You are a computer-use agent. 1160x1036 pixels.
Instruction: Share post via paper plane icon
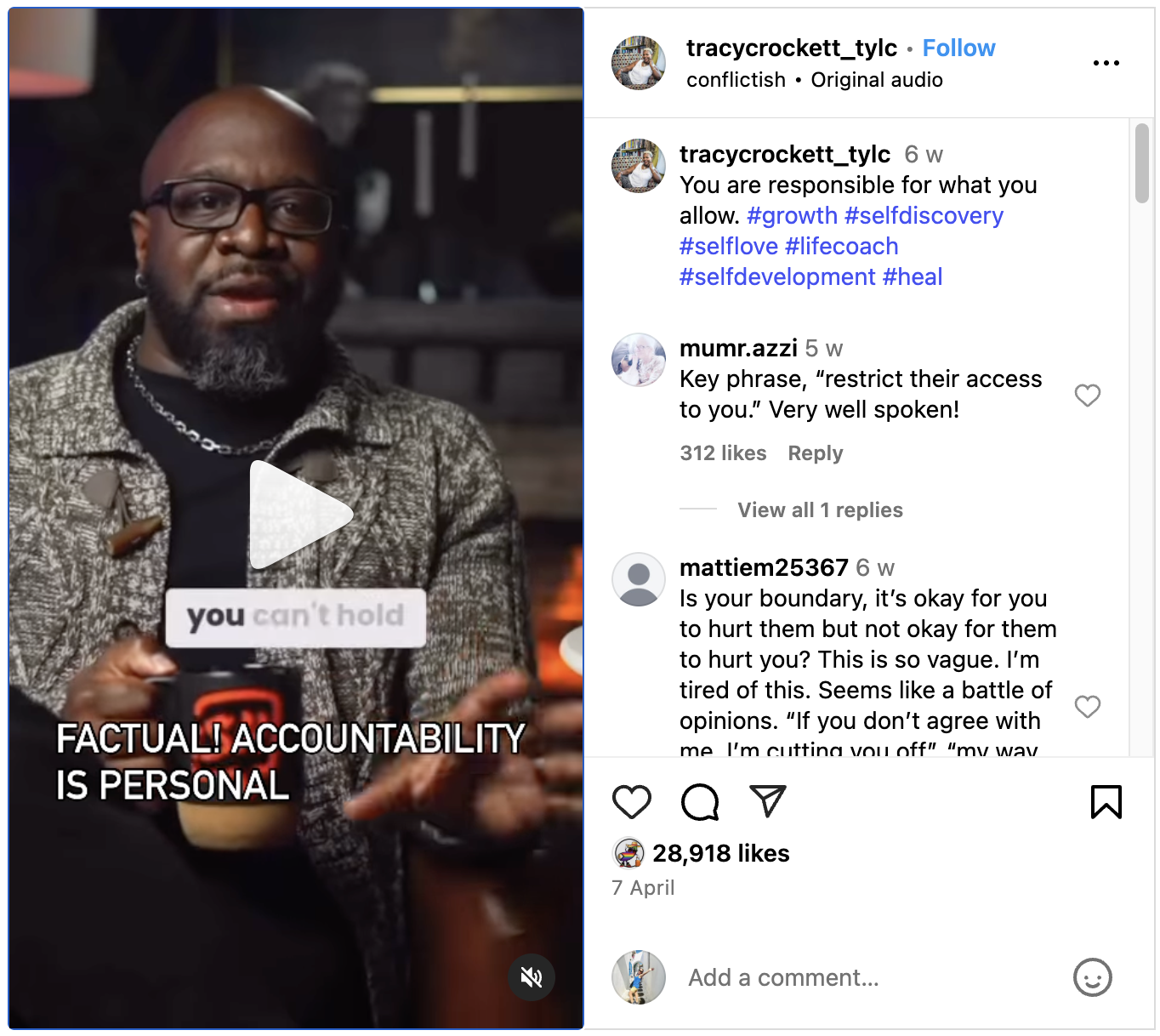[768, 801]
